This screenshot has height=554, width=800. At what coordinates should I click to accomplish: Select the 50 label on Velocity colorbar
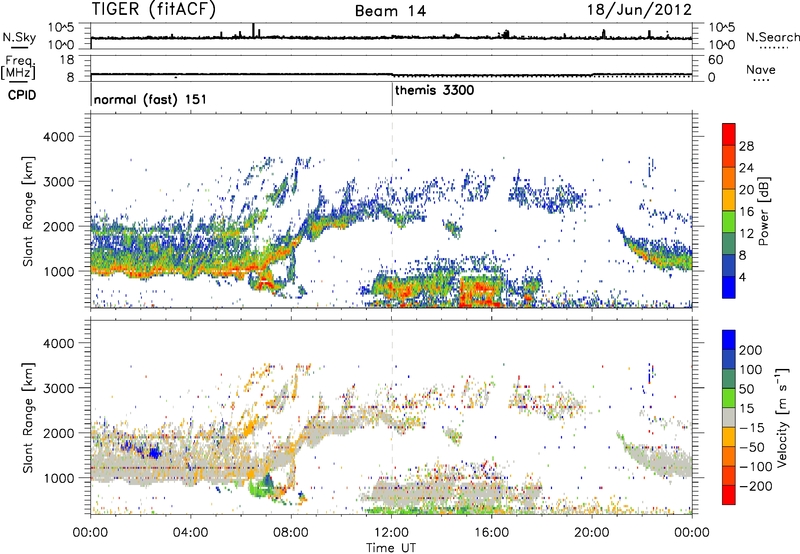pyautogui.click(x=747, y=389)
